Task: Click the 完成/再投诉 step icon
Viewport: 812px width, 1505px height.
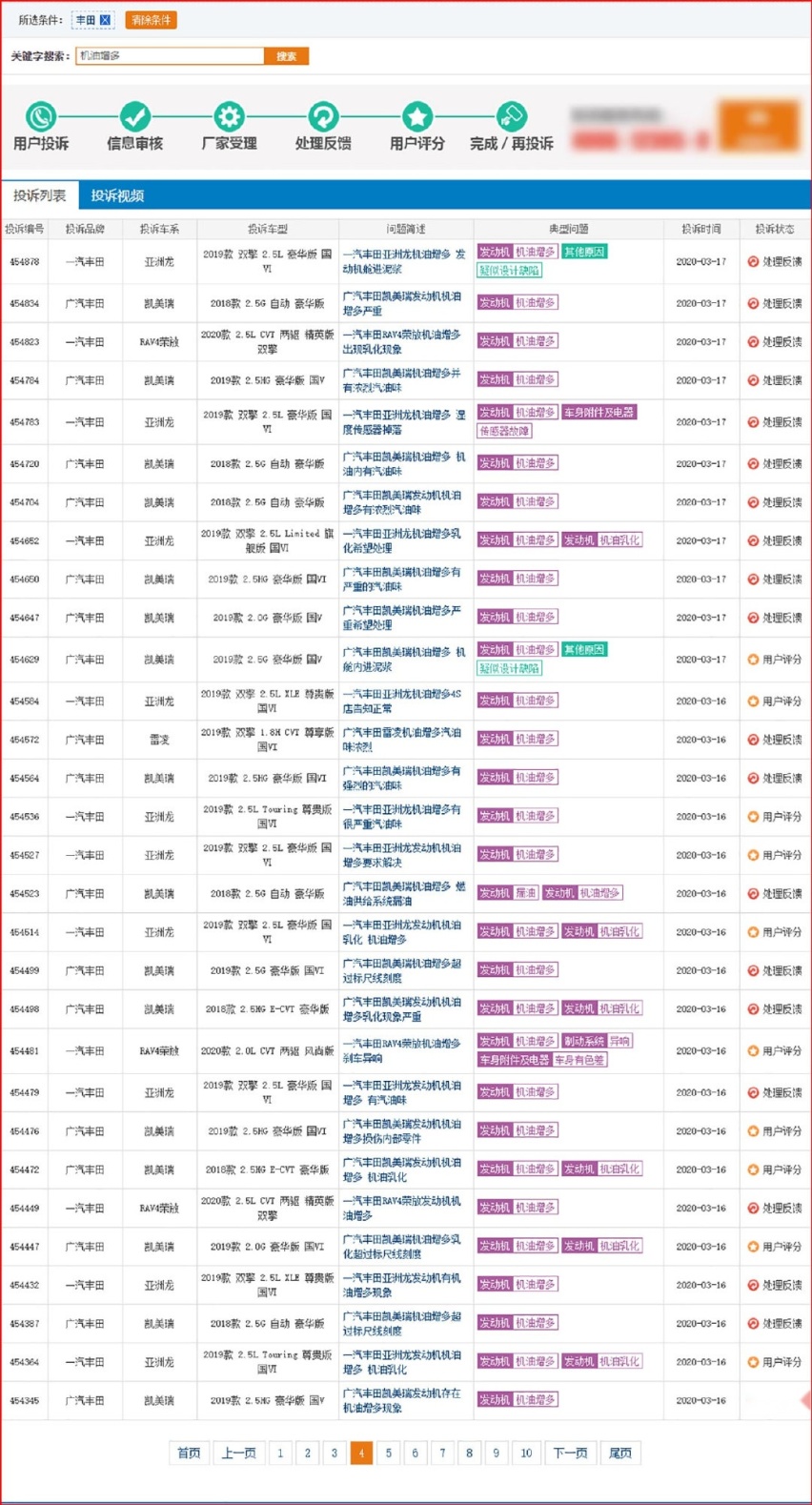Action: [x=511, y=117]
